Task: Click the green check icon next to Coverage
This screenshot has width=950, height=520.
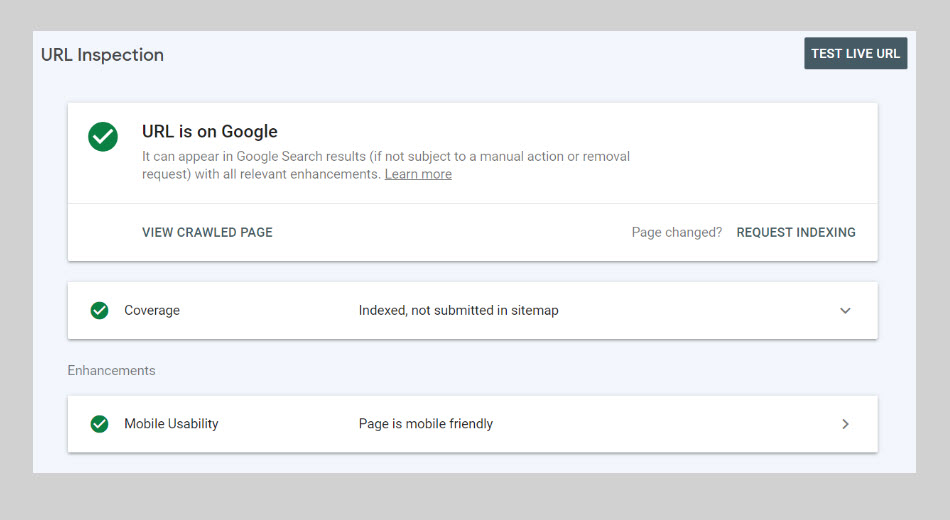Action: 99,310
